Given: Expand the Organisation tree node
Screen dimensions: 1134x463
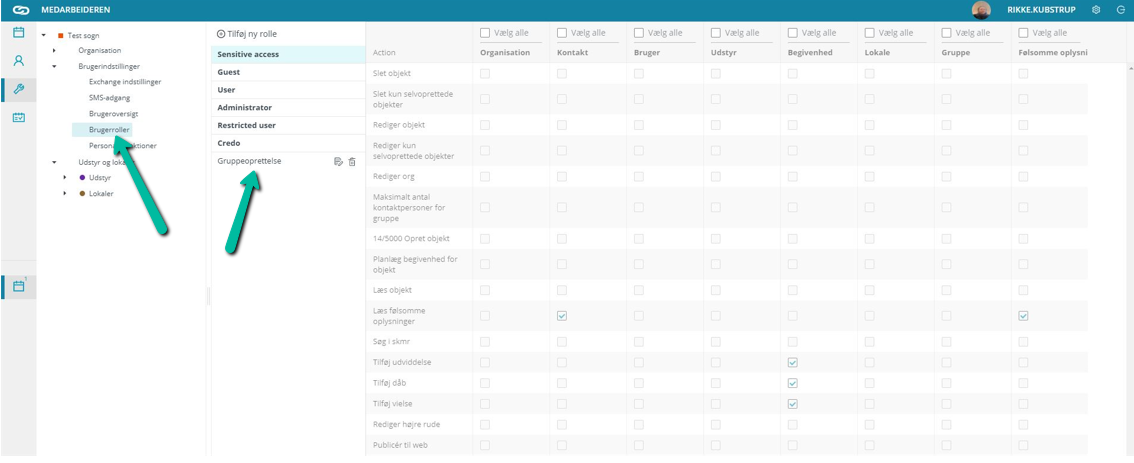Looking at the screenshot, I should [54, 51].
